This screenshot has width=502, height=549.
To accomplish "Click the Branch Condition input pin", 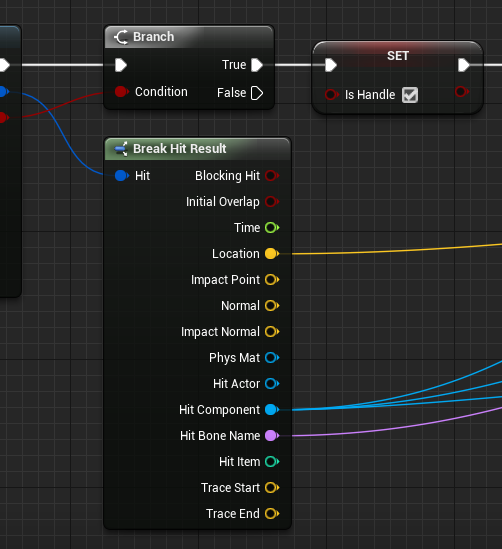I will [x=121, y=92].
